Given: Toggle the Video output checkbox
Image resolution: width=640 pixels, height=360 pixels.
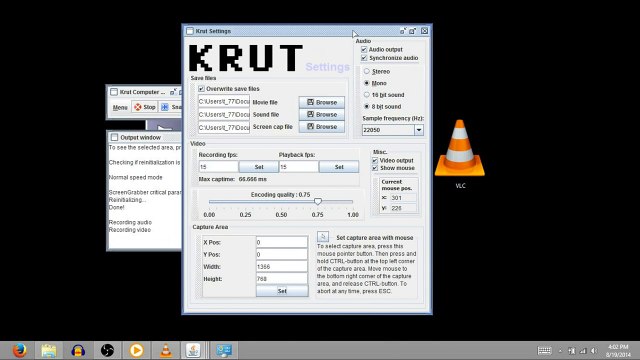Looking at the screenshot, I should click(x=375, y=160).
